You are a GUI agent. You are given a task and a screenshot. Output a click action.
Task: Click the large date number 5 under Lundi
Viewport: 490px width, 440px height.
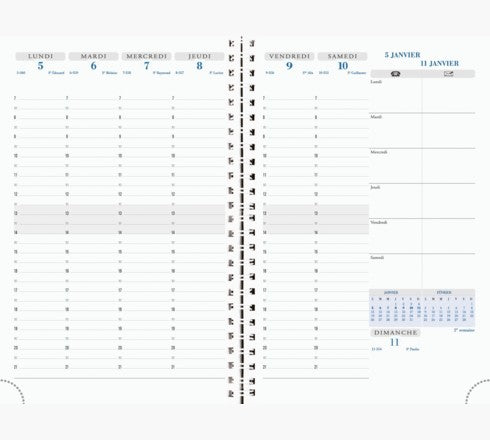[x=40, y=66]
